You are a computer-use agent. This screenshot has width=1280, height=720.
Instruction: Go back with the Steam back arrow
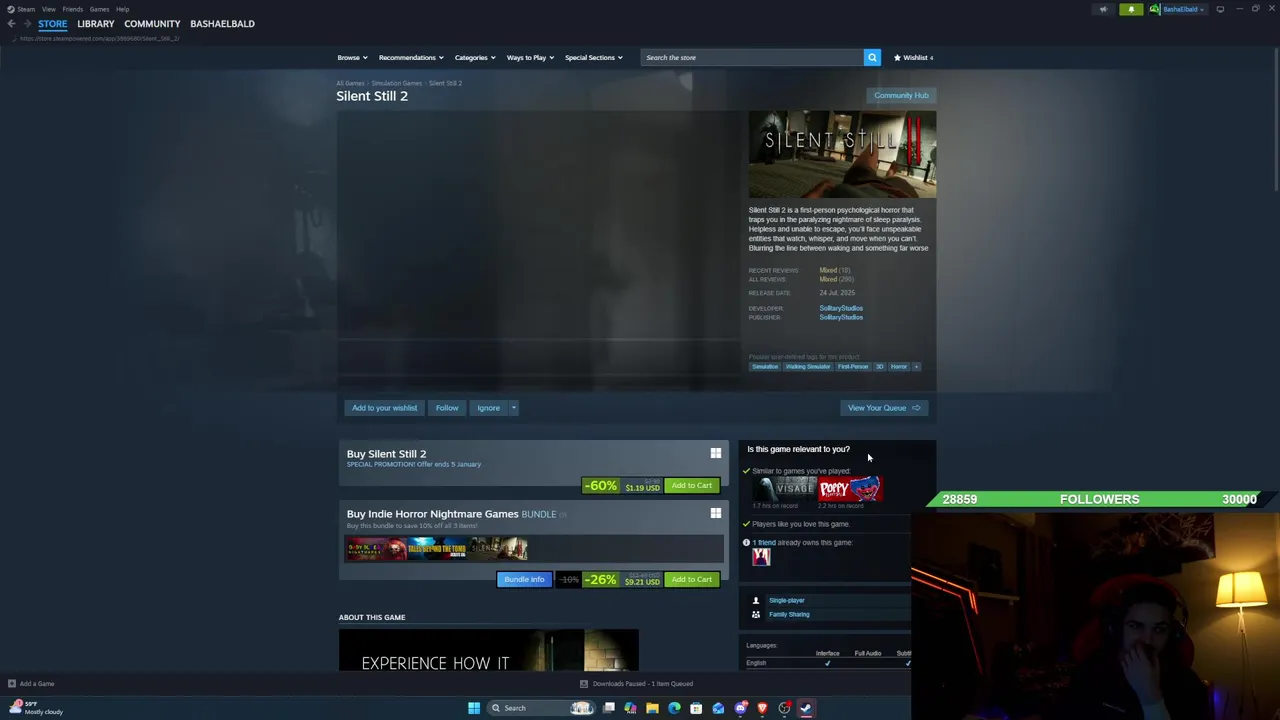click(x=11, y=23)
